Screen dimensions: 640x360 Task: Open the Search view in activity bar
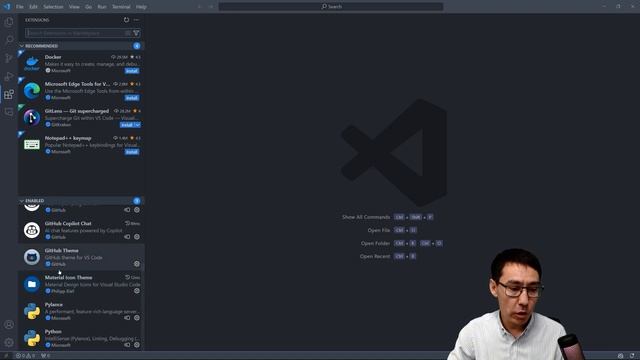[x=9, y=40]
